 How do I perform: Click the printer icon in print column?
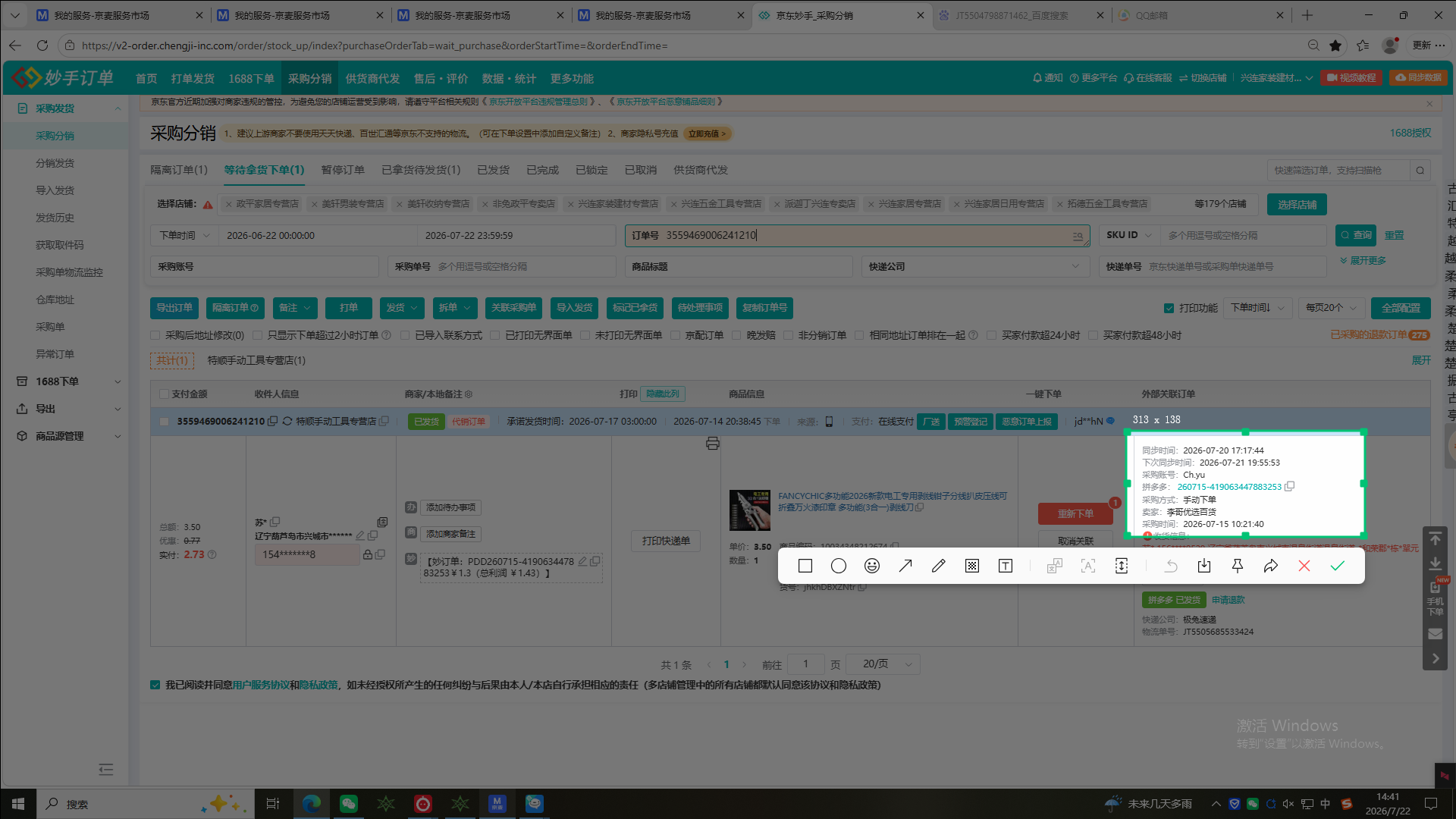tap(713, 444)
